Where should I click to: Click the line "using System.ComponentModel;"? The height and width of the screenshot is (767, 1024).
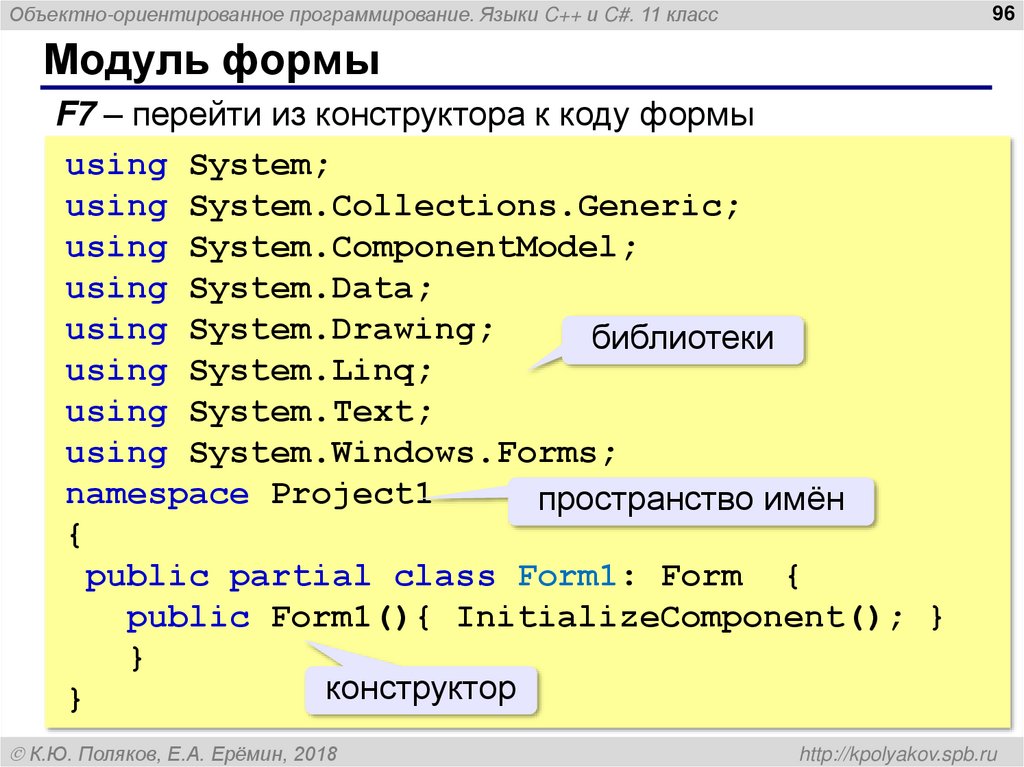pyautogui.click(x=351, y=248)
